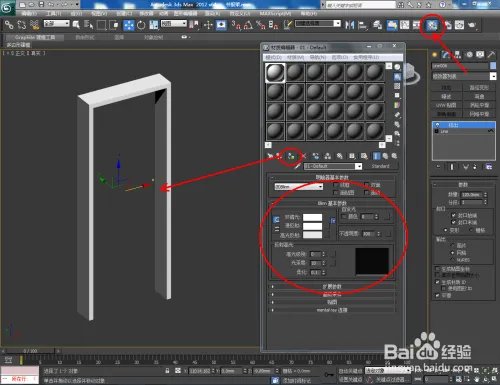Open the Blinn shader type dropdown
Image resolution: width=500 pixels, height=385 pixels.
coord(299,187)
